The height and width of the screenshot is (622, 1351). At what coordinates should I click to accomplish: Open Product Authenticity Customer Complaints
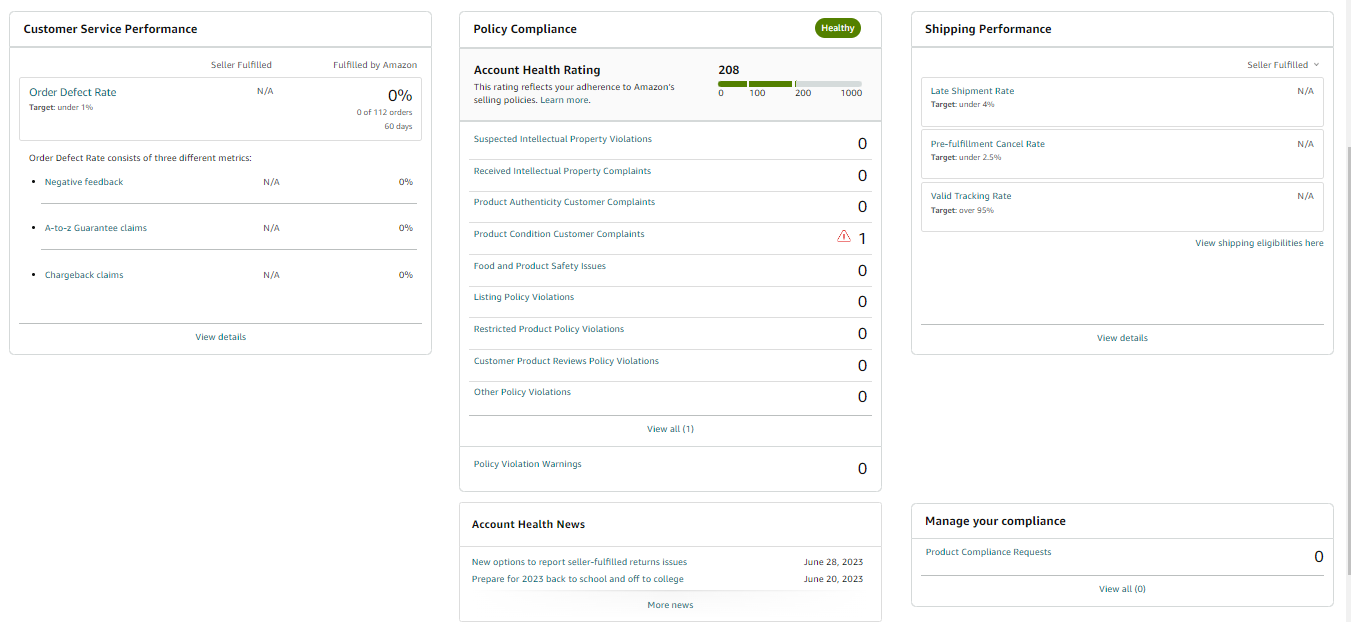pyautogui.click(x=564, y=202)
